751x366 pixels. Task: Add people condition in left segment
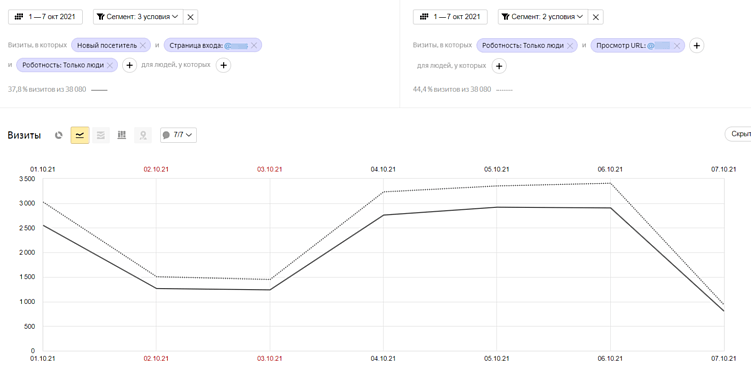[223, 65]
